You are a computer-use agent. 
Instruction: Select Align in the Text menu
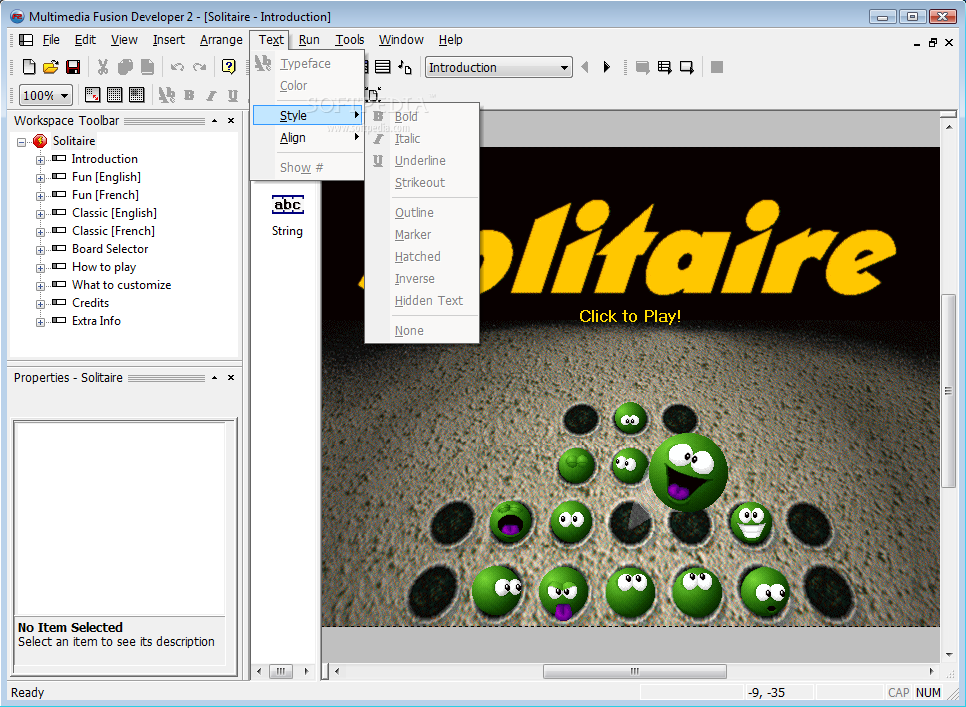coord(308,138)
